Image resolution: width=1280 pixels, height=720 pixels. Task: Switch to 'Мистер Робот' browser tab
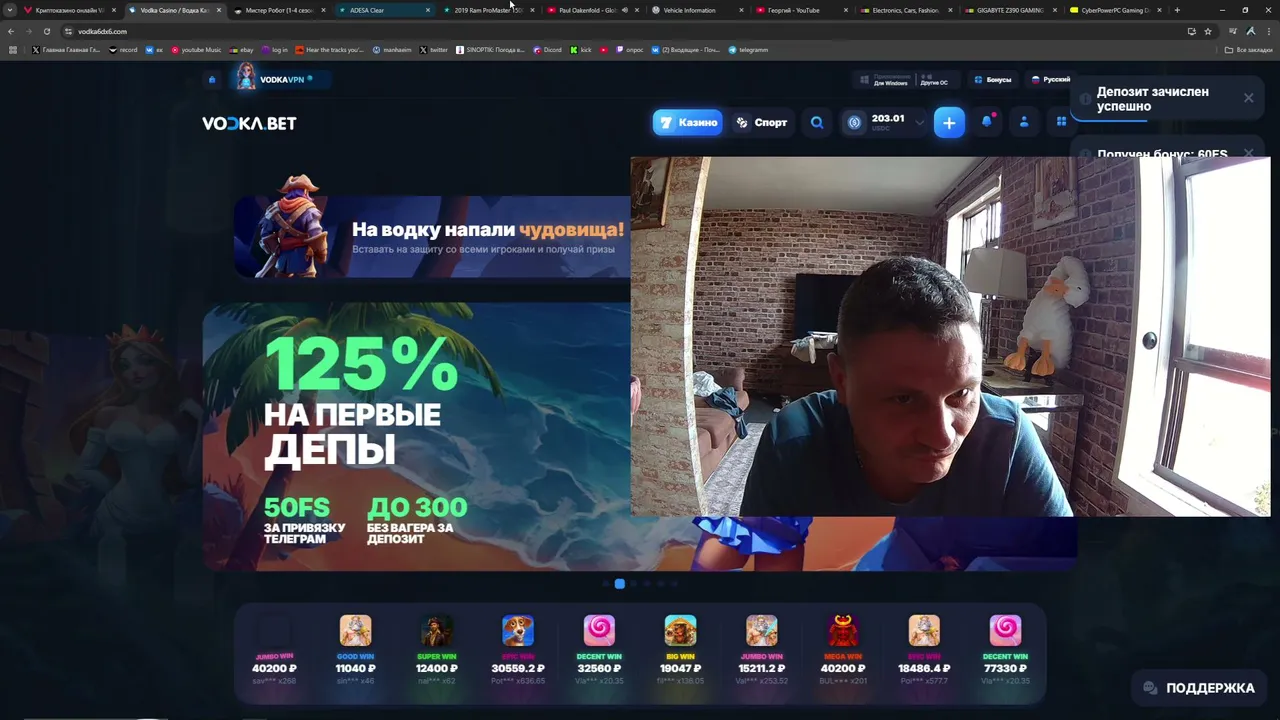pyautogui.click(x=280, y=10)
